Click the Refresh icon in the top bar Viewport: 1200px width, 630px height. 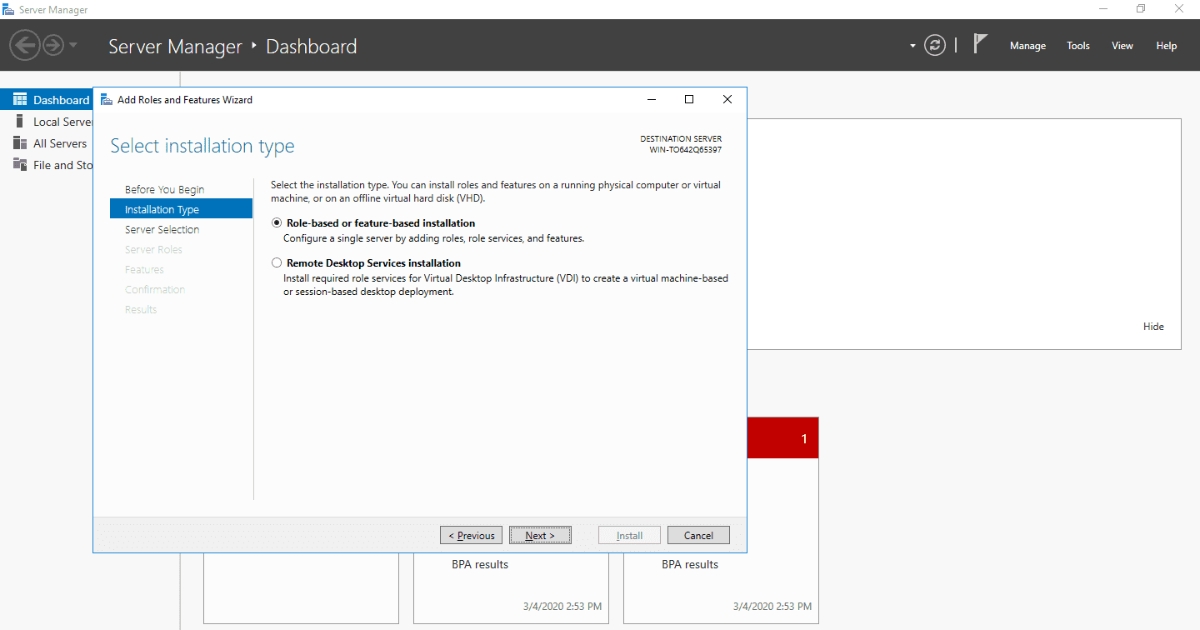(935, 44)
